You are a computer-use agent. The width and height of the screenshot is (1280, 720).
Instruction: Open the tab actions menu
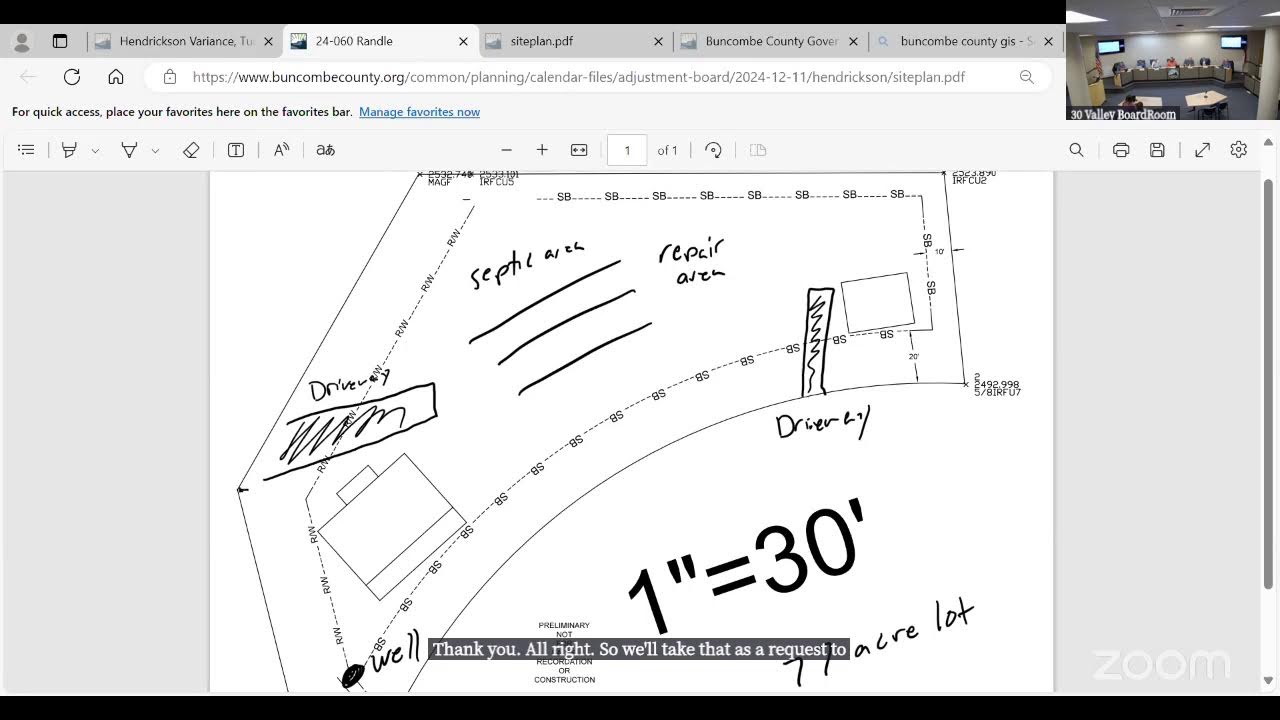coord(60,42)
